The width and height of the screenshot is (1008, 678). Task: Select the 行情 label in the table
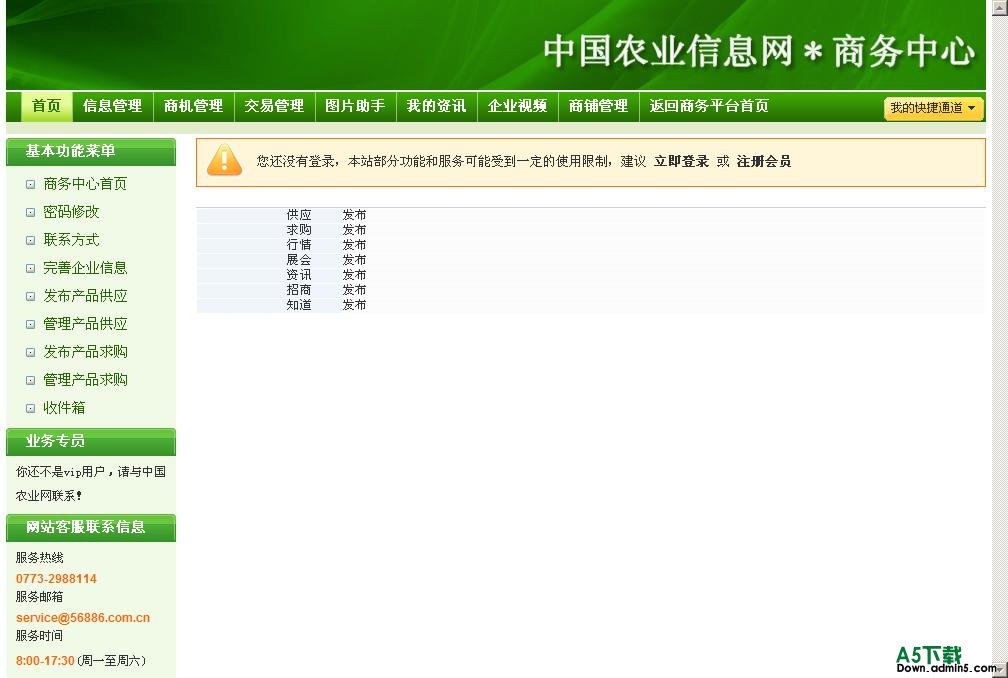(299, 245)
